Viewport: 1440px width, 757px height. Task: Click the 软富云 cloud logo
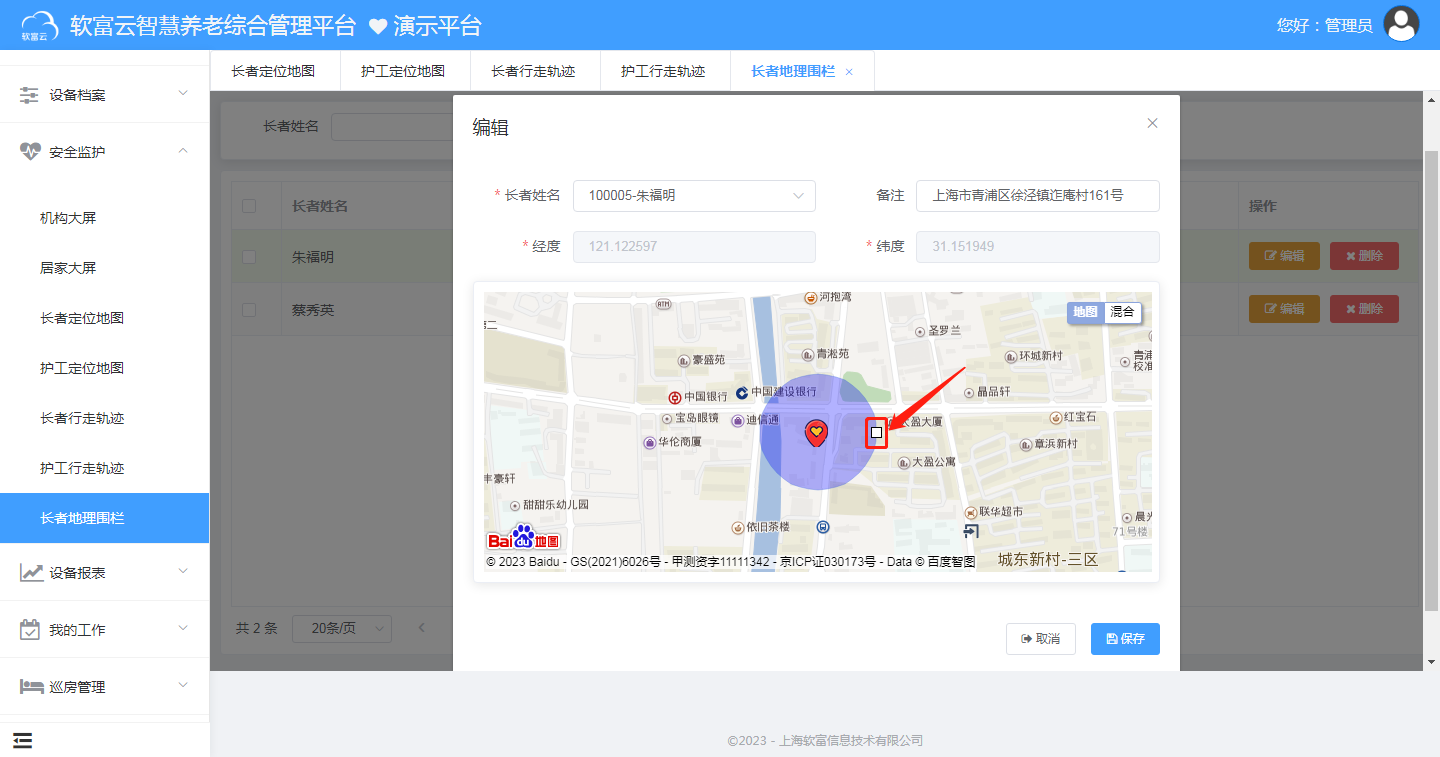[x=39, y=24]
